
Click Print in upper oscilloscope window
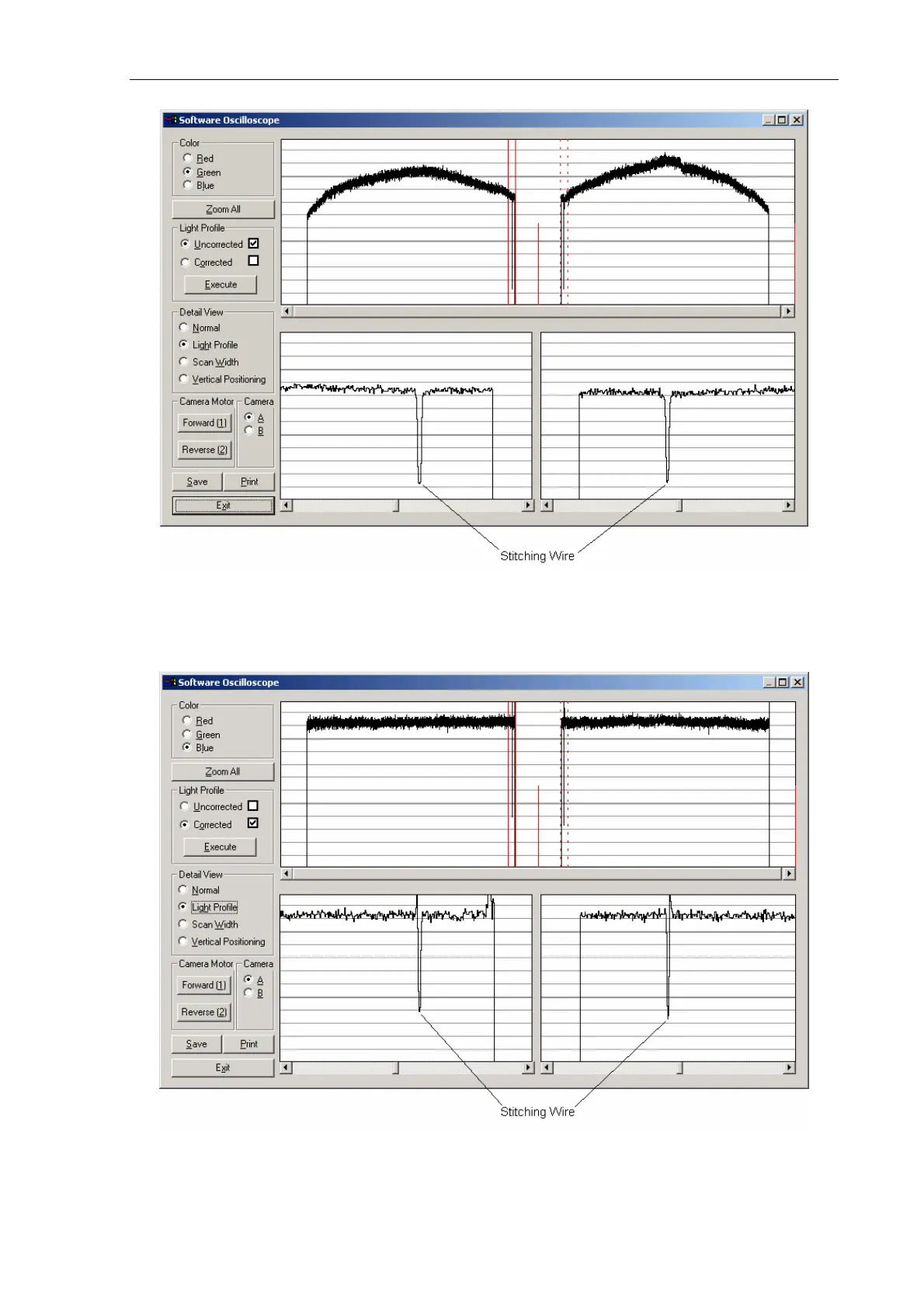[249, 482]
